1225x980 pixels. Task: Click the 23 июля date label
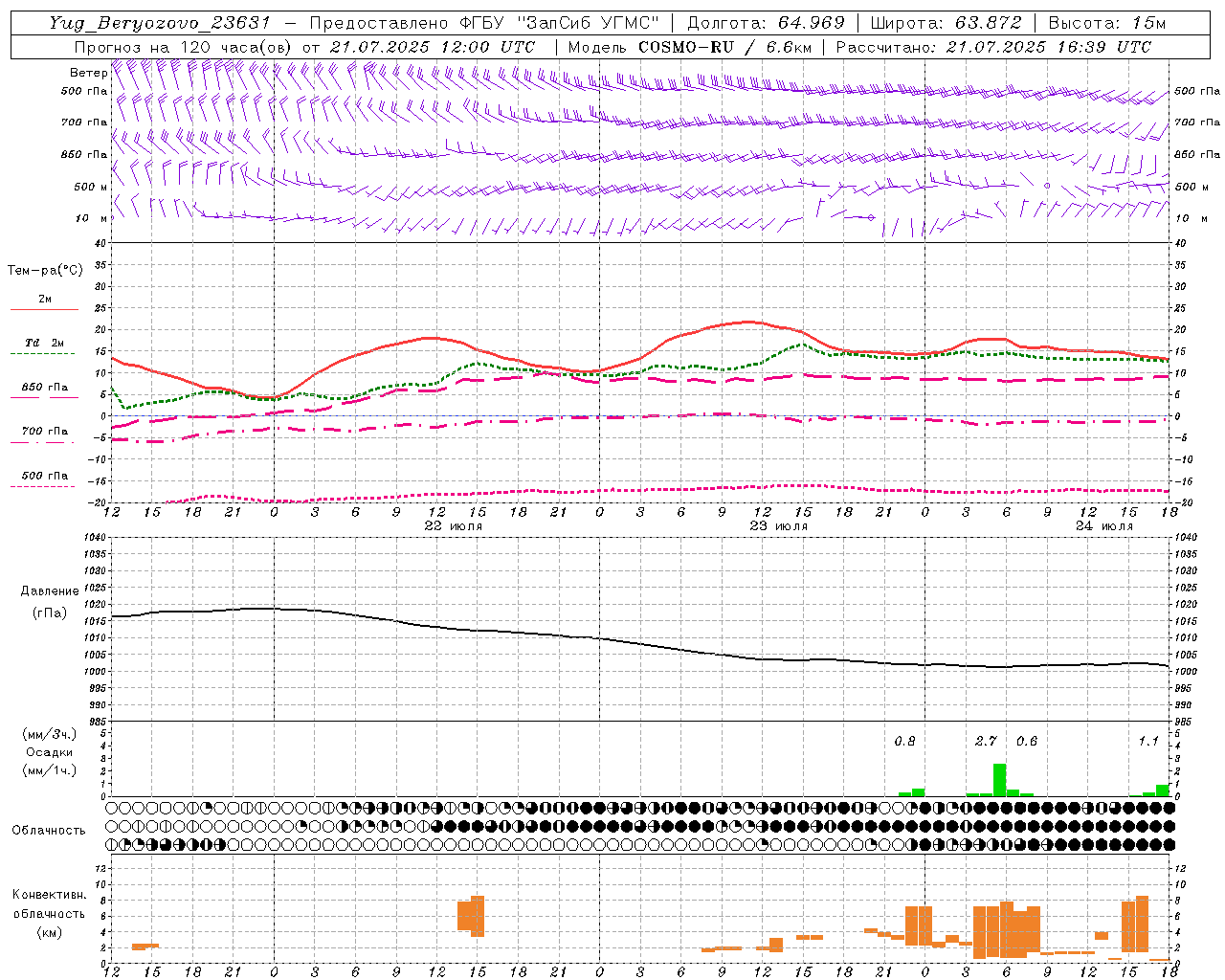[x=779, y=526]
